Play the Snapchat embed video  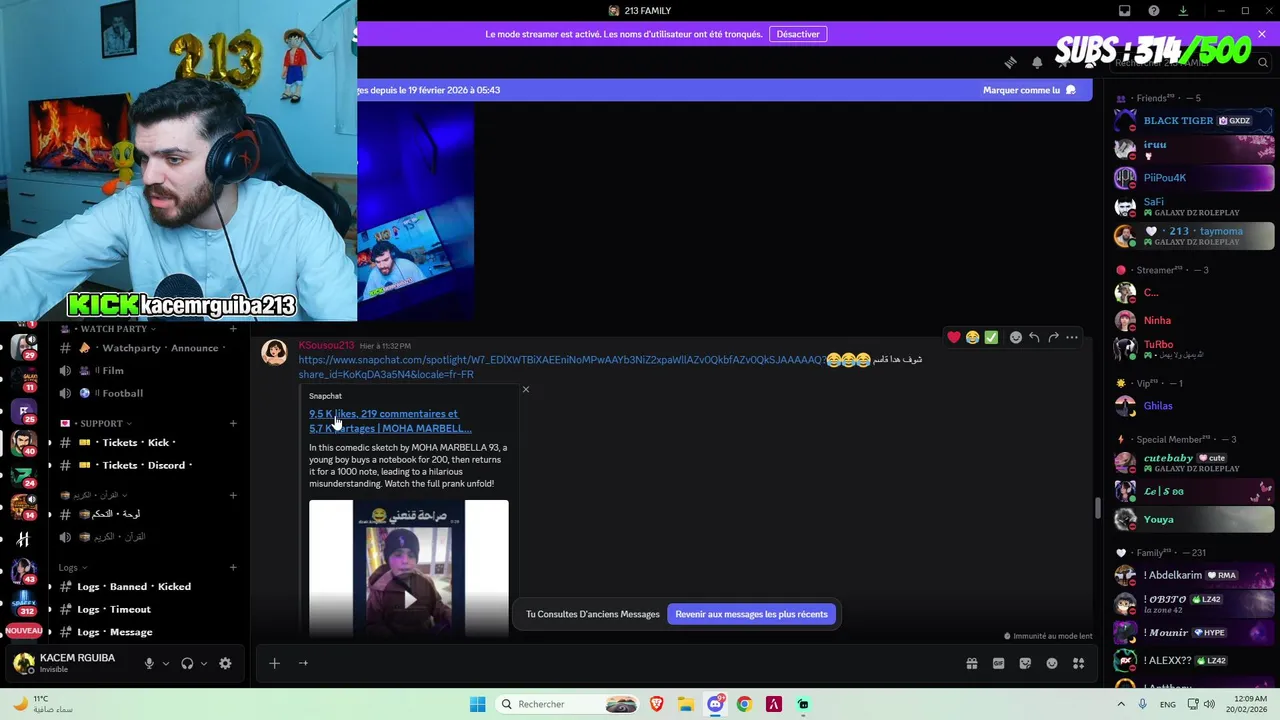[x=409, y=599]
